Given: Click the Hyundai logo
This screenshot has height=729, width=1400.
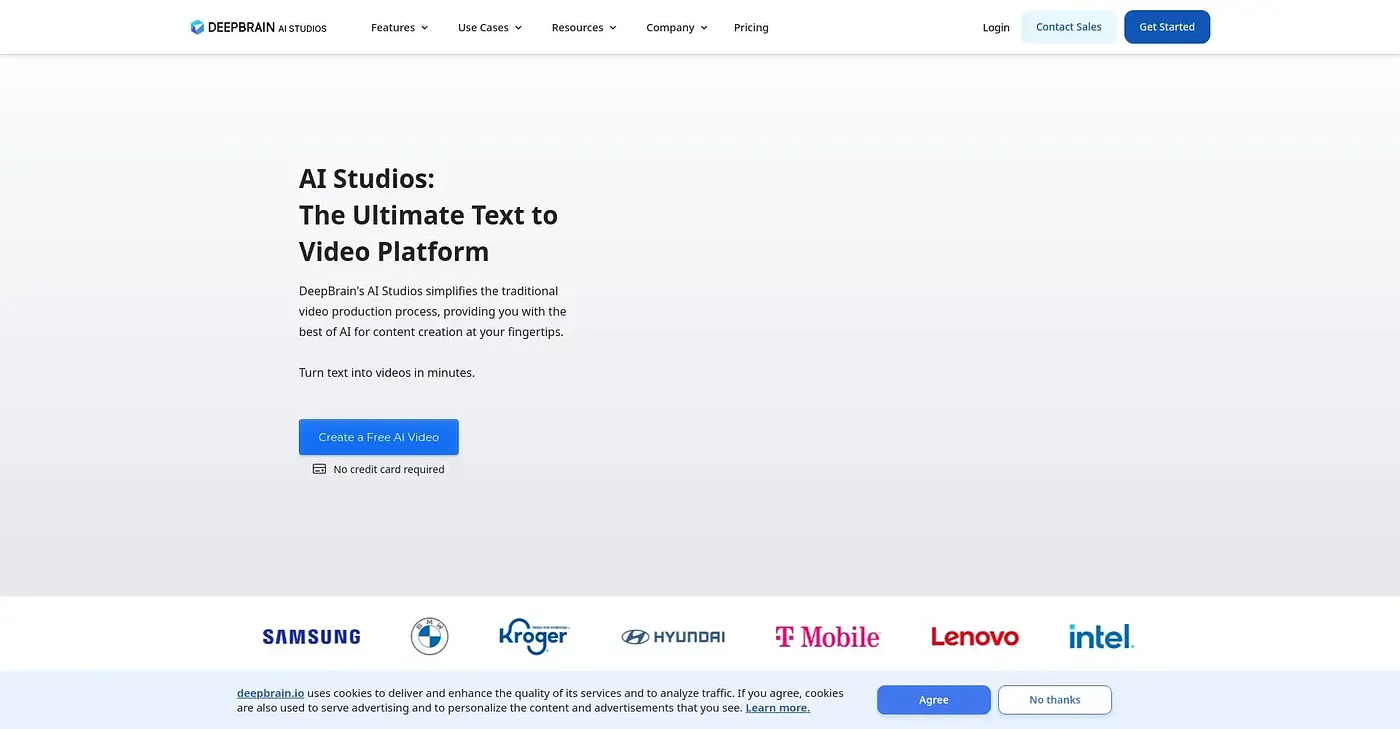Looking at the screenshot, I should coord(673,637).
